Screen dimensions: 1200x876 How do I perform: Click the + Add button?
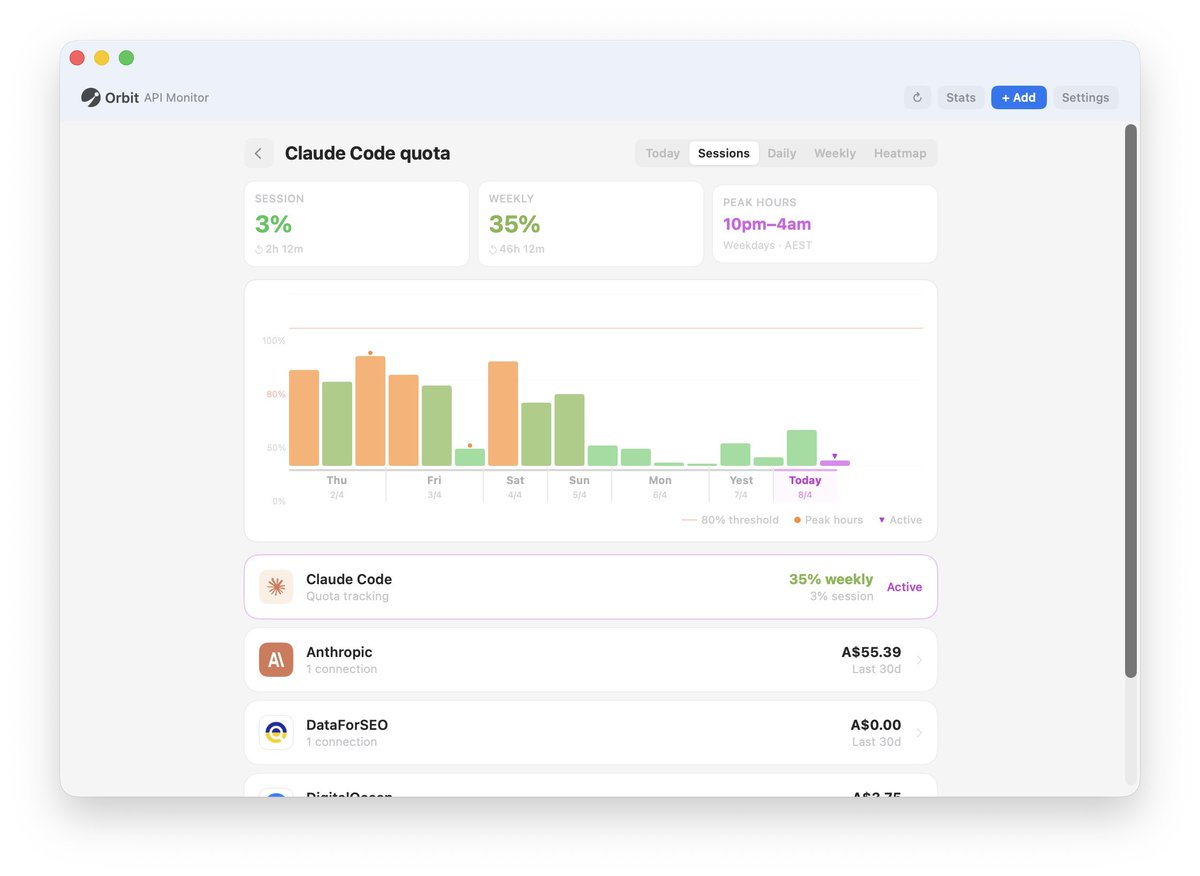(x=1019, y=97)
